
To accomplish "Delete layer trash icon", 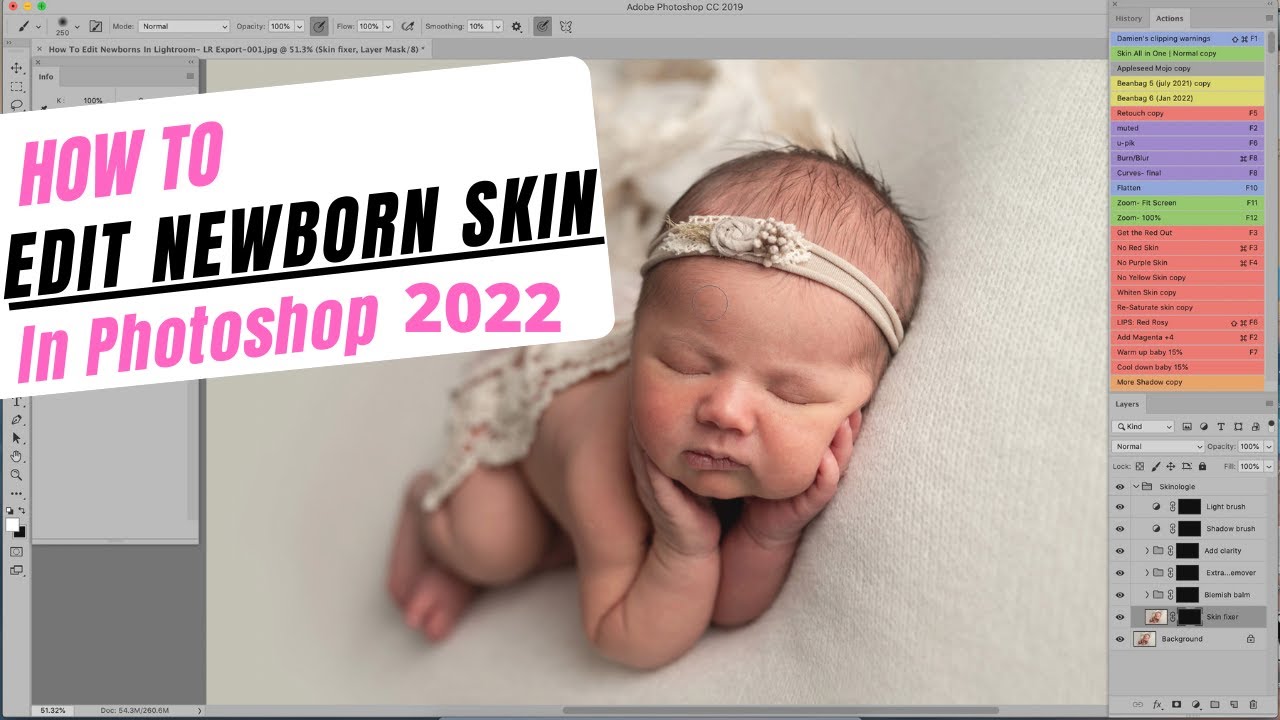I will coord(1253,705).
